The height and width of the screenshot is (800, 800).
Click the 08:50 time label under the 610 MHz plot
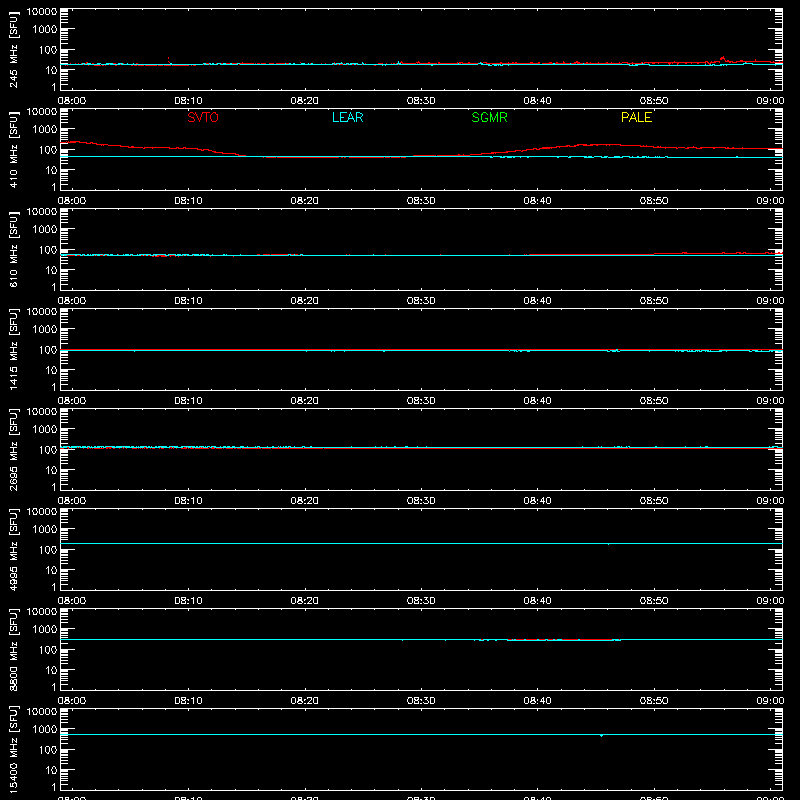(x=654, y=301)
